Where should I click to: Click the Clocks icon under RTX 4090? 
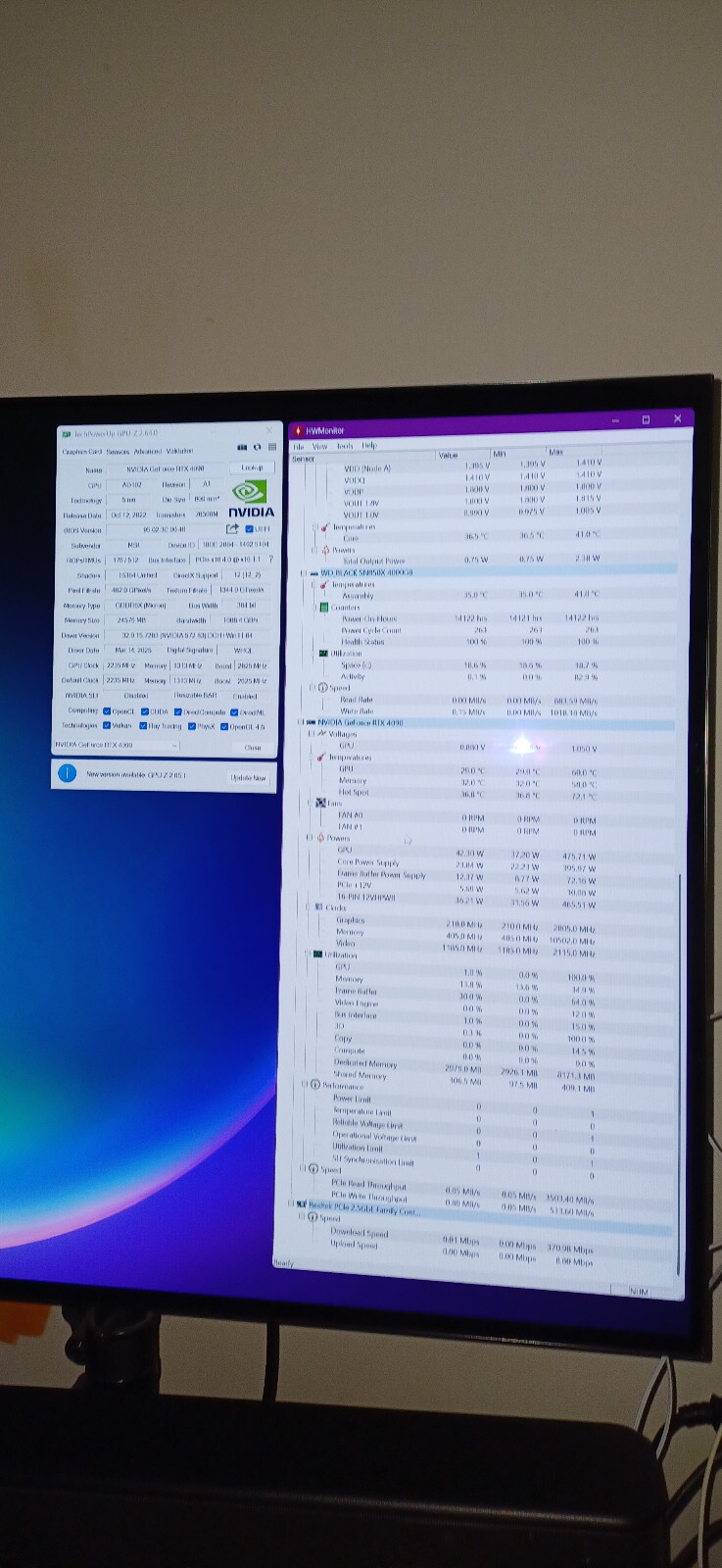point(318,907)
